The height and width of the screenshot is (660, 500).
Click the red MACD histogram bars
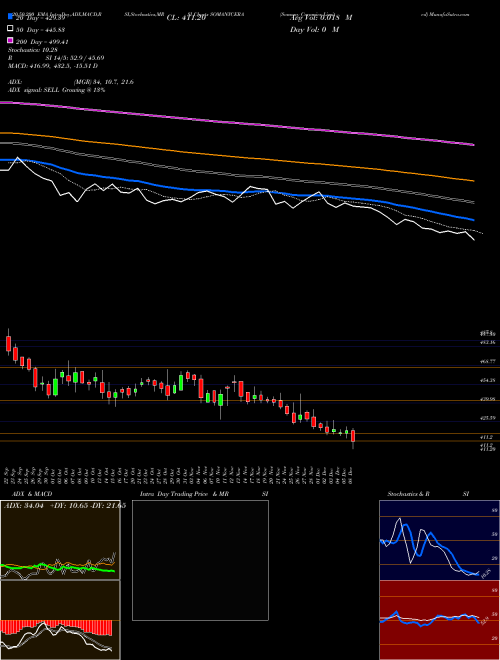point(56,627)
